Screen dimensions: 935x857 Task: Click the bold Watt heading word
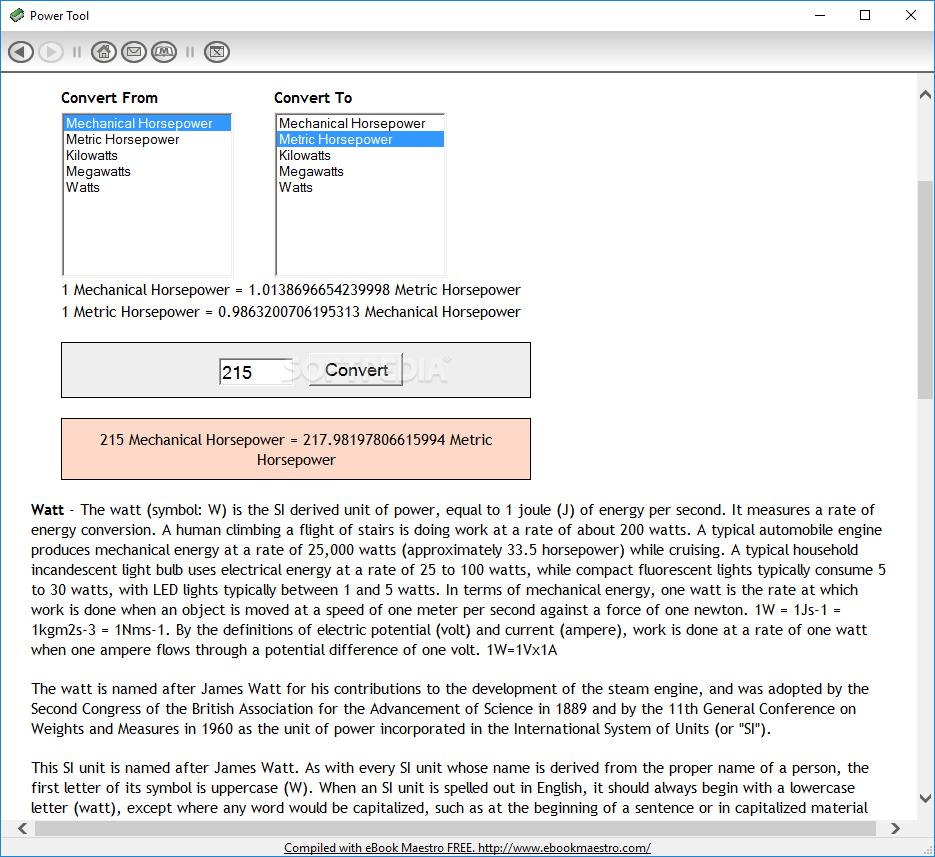pos(47,510)
